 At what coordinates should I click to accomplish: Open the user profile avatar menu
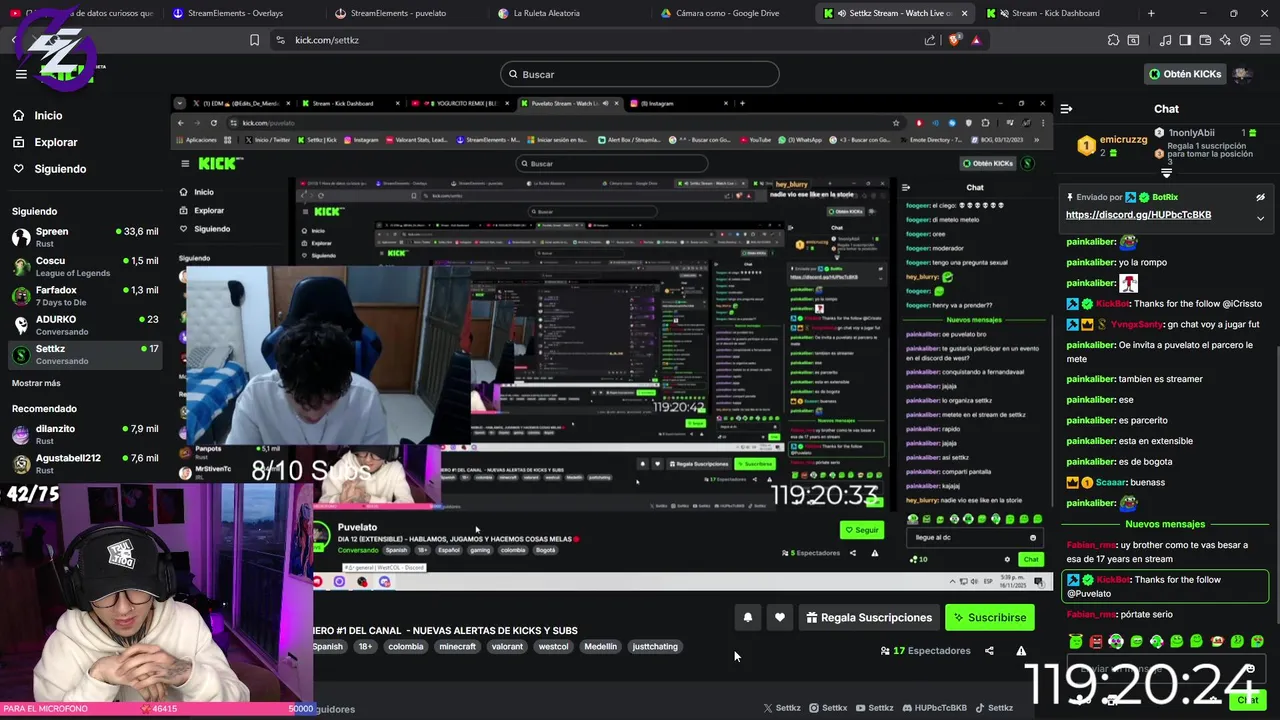tap(1243, 74)
